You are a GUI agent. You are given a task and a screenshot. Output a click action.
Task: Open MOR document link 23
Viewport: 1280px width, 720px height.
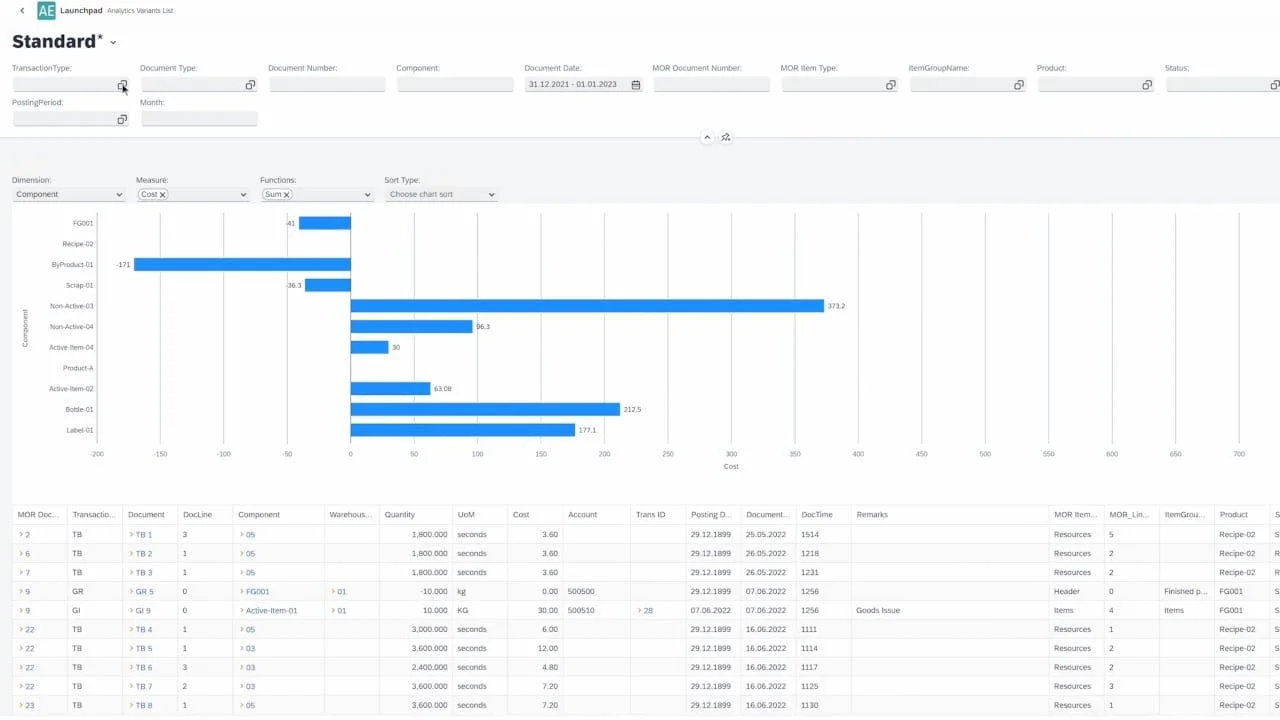click(x=29, y=706)
